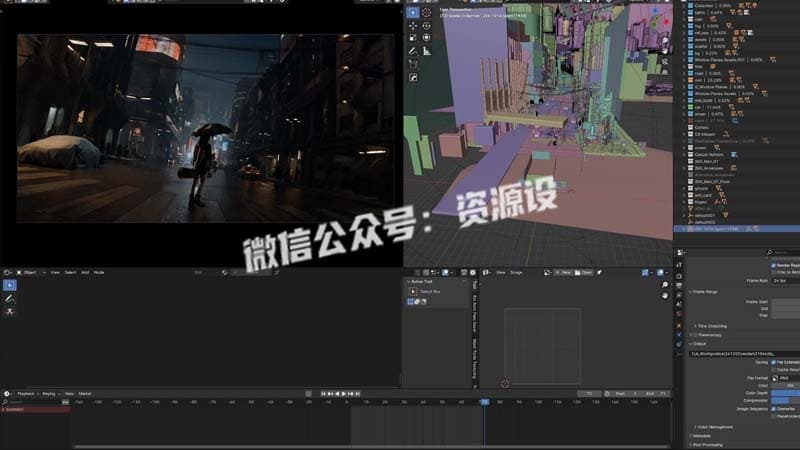The image size is (800, 450).
Task: Toggle the Render Region checkbox
Action: [773, 265]
